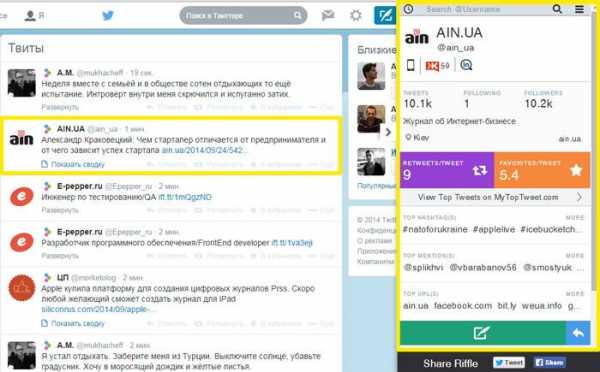600x372 pixels.
Task: Select the retweets per tweet purple tile
Action: coord(447,170)
